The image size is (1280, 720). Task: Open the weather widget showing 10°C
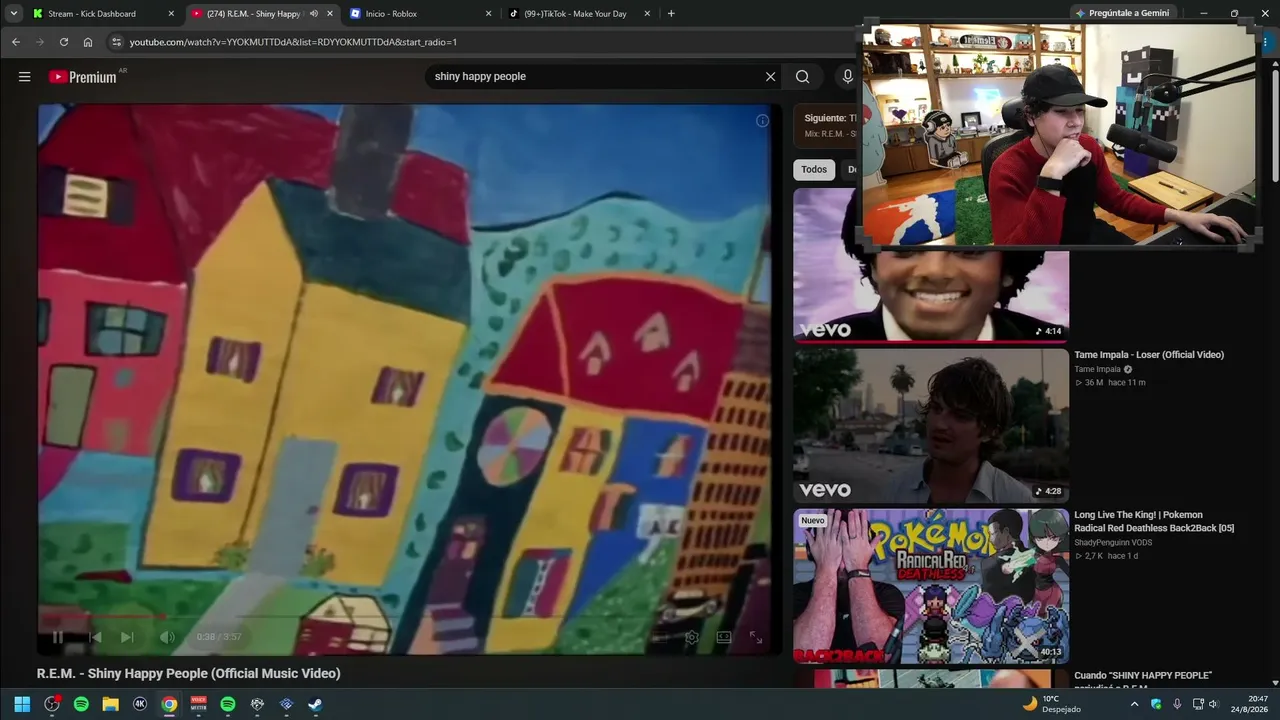point(1051,704)
